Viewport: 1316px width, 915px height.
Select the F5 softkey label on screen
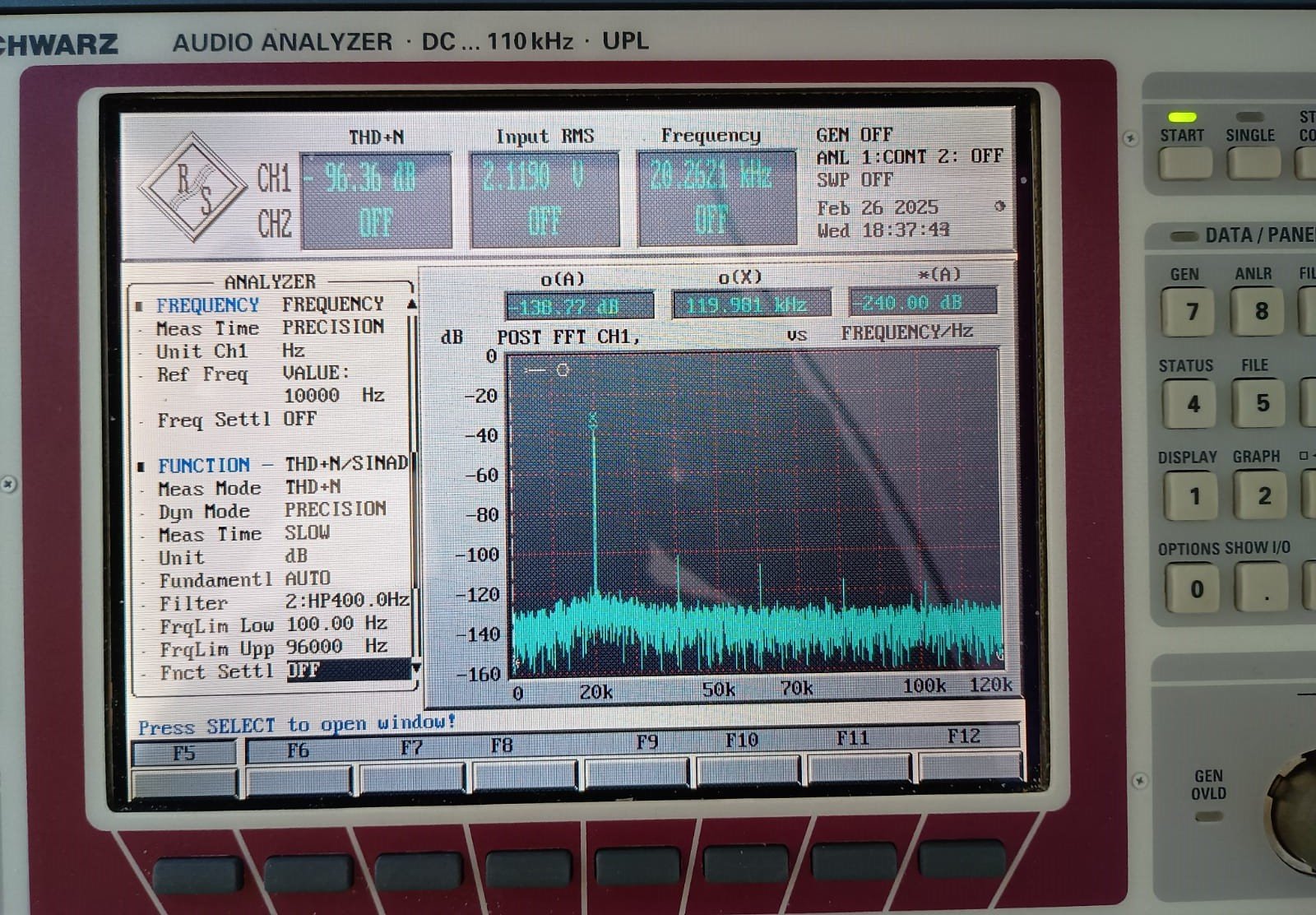tap(184, 753)
